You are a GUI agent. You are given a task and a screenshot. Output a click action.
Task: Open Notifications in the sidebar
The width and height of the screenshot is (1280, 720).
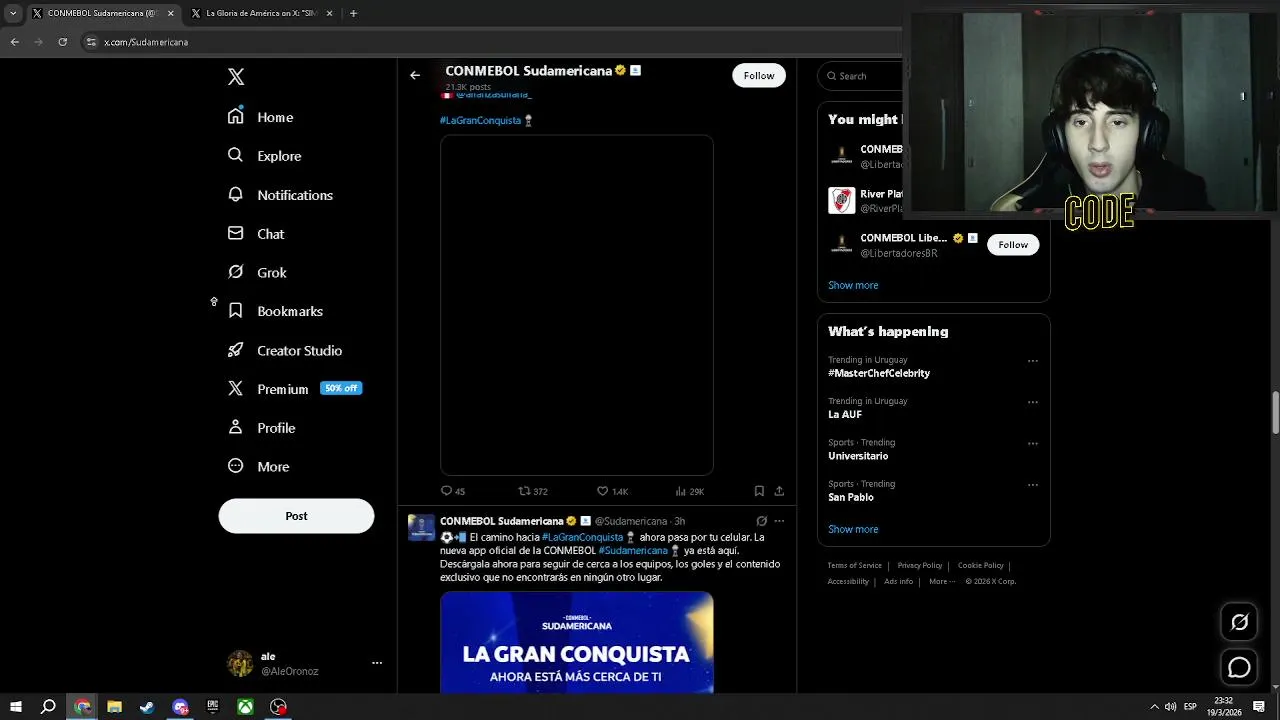point(280,195)
